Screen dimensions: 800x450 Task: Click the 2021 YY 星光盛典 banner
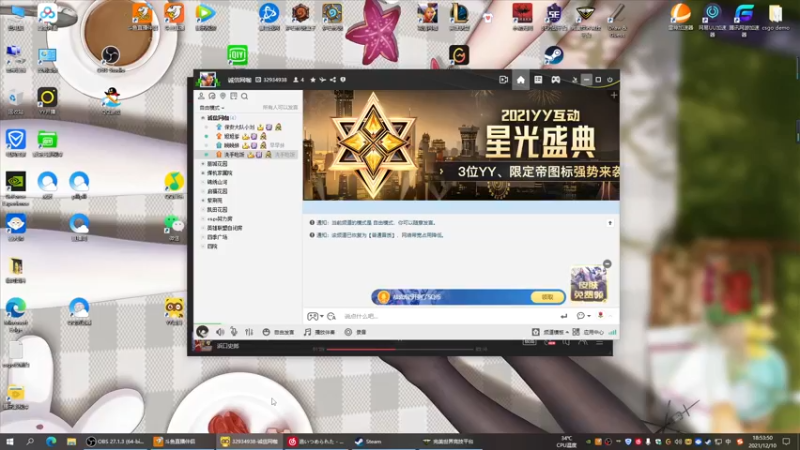pos(461,145)
